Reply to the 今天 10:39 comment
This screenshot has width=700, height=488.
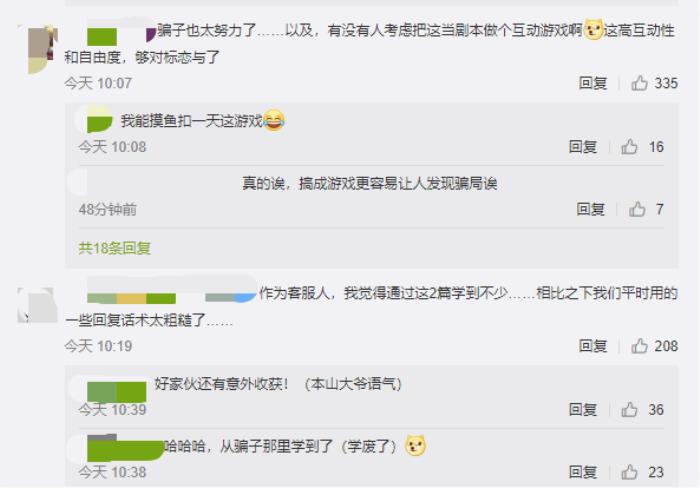click(583, 409)
